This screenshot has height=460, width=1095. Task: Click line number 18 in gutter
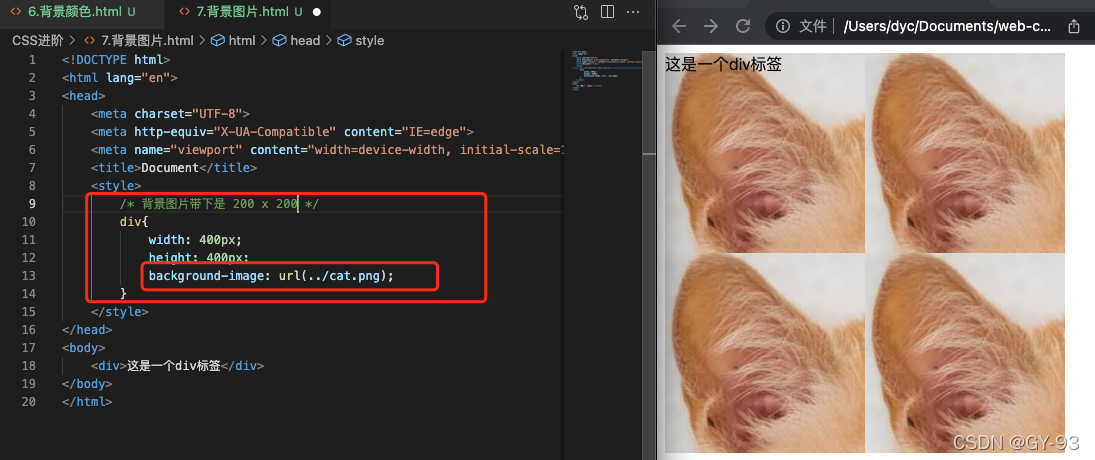[29, 366]
